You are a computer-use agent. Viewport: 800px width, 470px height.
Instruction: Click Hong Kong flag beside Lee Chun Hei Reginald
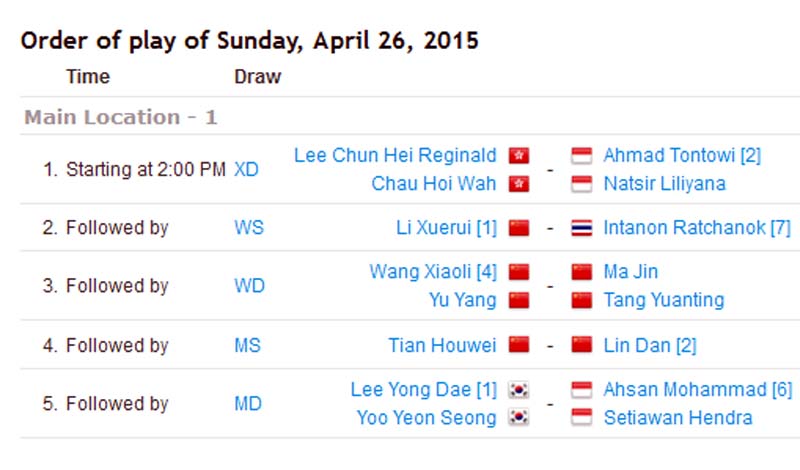click(519, 156)
